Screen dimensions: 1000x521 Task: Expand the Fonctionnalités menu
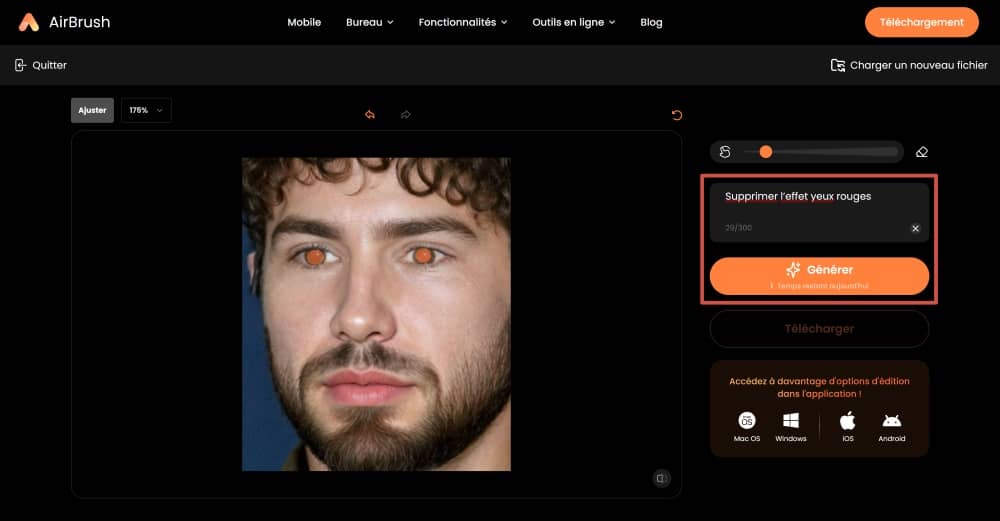click(463, 22)
